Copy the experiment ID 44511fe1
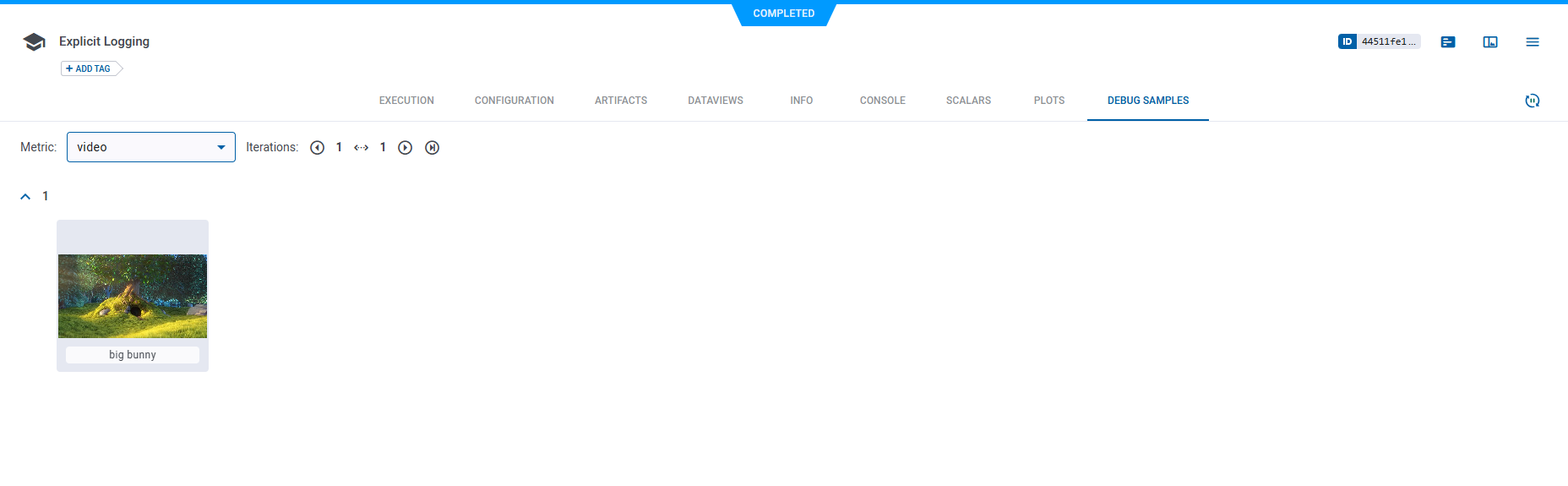Image resolution: width=1568 pixels, height=486 pixels. pyautogui.click(x=1379, y=41)
